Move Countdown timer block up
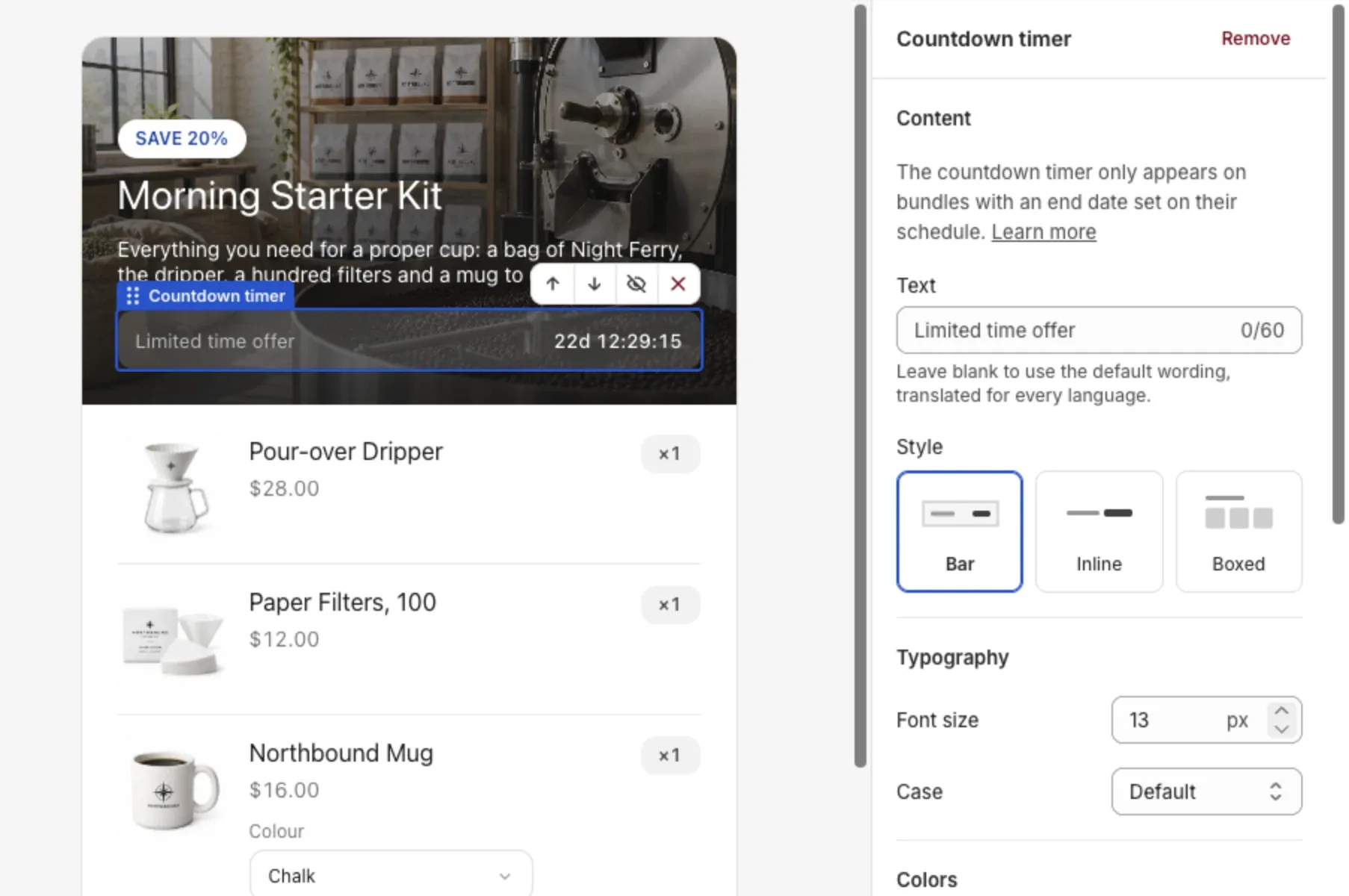The width and height of the screenshot is (1349, 896). (x=553, y=284)
